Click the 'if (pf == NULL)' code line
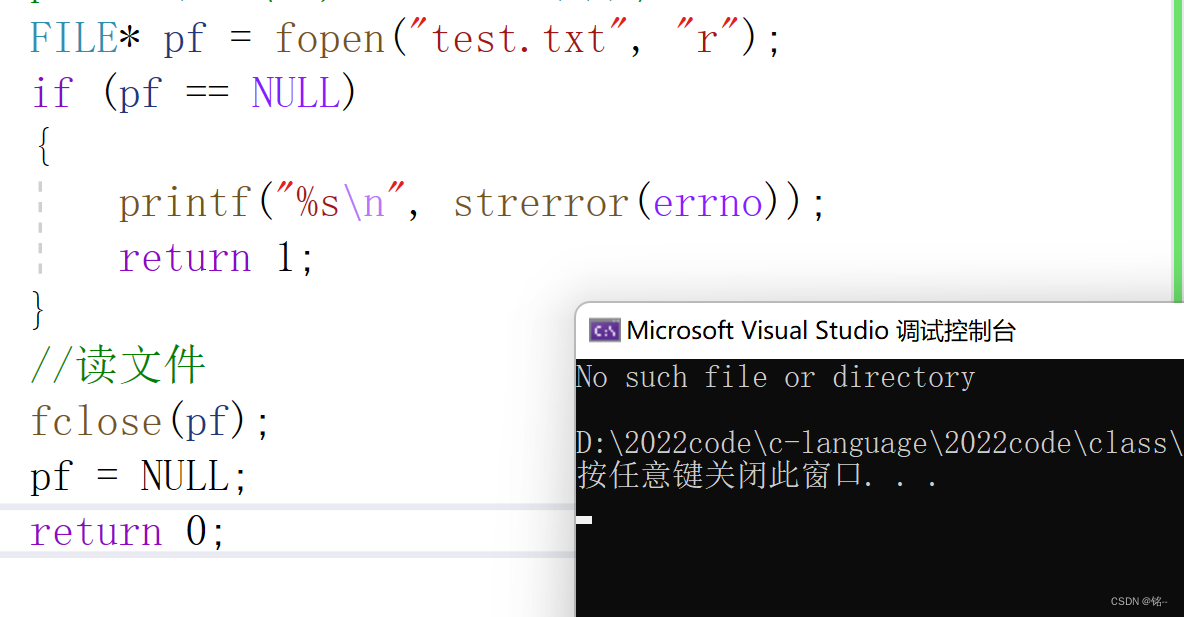 pos(193,94)
